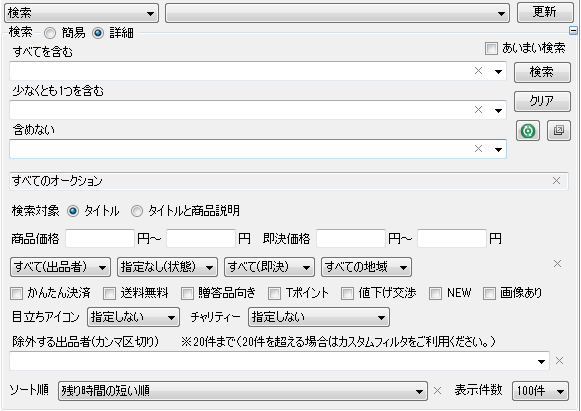The image size is (581, 411).
Task: Check the Tポイント option
Action: tap(274, 294)
